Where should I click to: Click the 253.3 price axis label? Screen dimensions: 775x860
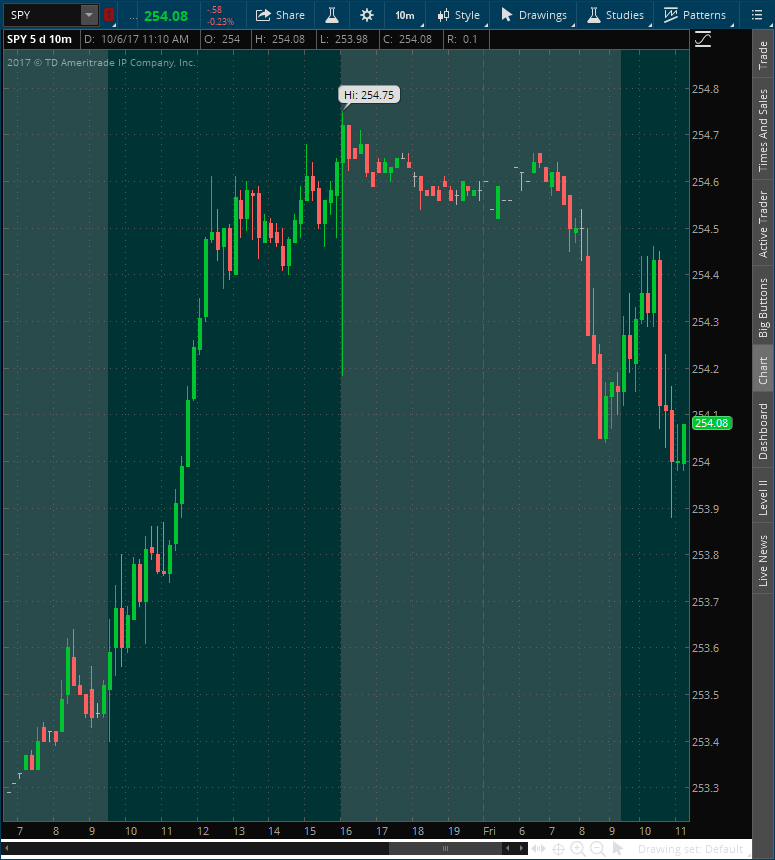[x=705, y=788]
